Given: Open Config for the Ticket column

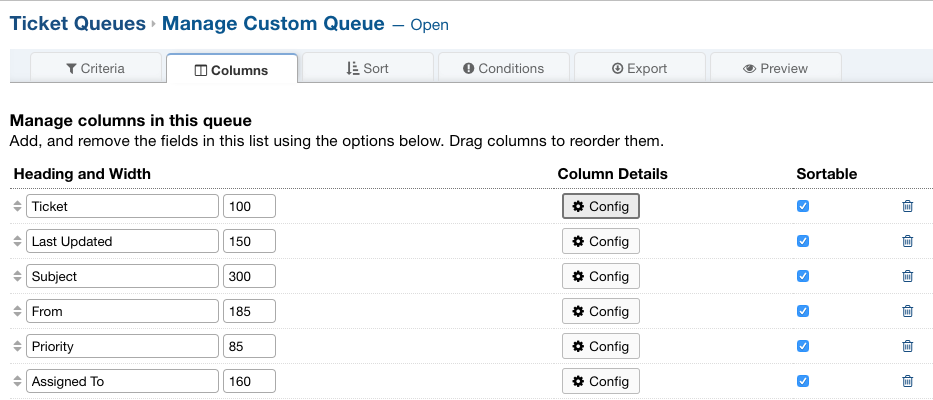Looking at the screenshot, I should pyautogui.click(x=600, y=206).
